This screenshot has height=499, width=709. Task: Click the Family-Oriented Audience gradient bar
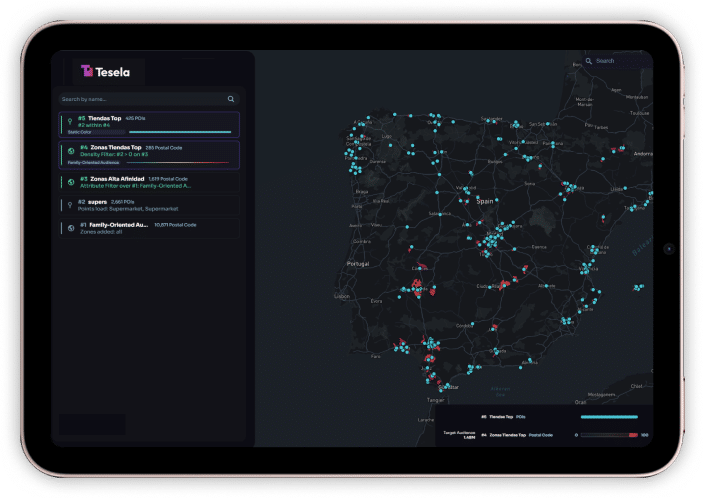tap(180, 162)
